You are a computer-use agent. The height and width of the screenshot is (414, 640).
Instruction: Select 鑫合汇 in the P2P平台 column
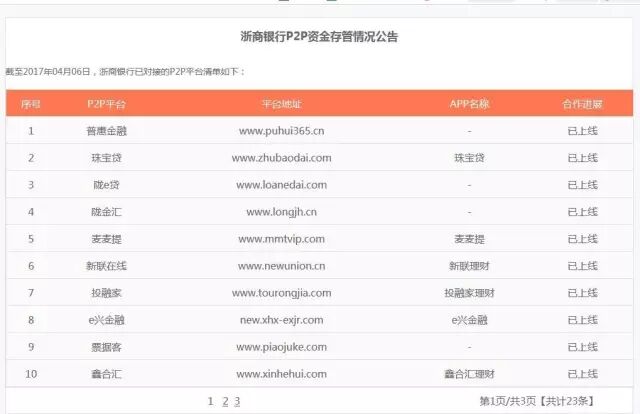[107, 374]
